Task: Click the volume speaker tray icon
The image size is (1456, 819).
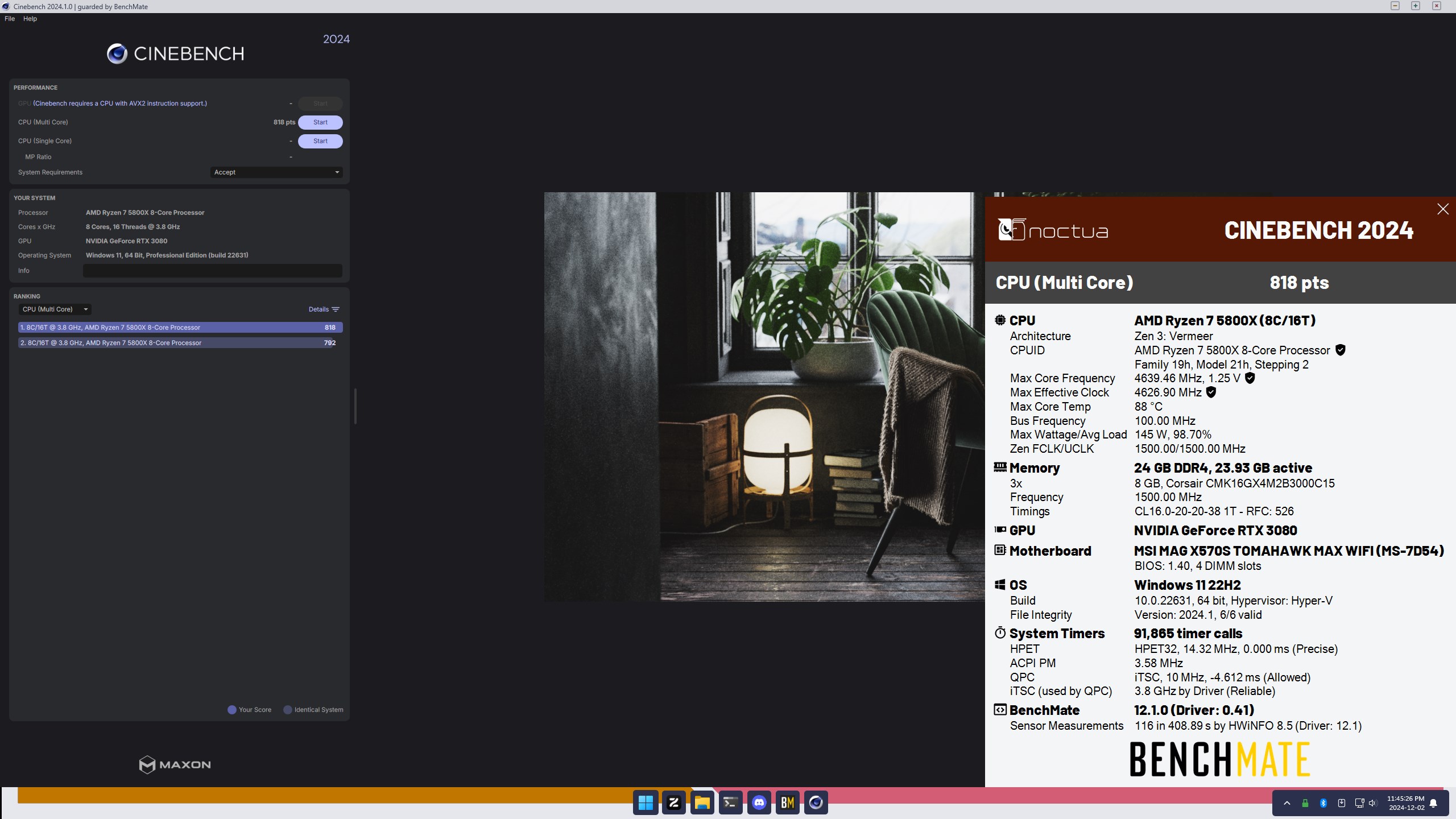Action: click(x=1373, y=803)
